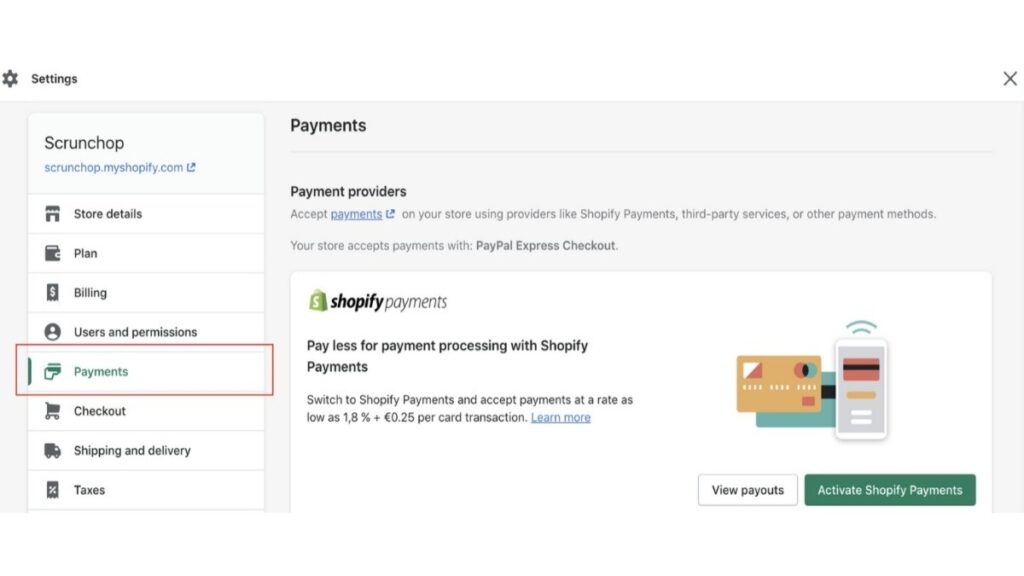The image size is (1024, 576).
Task: Click the Settings gear icon
Action: tap(11, 78)
